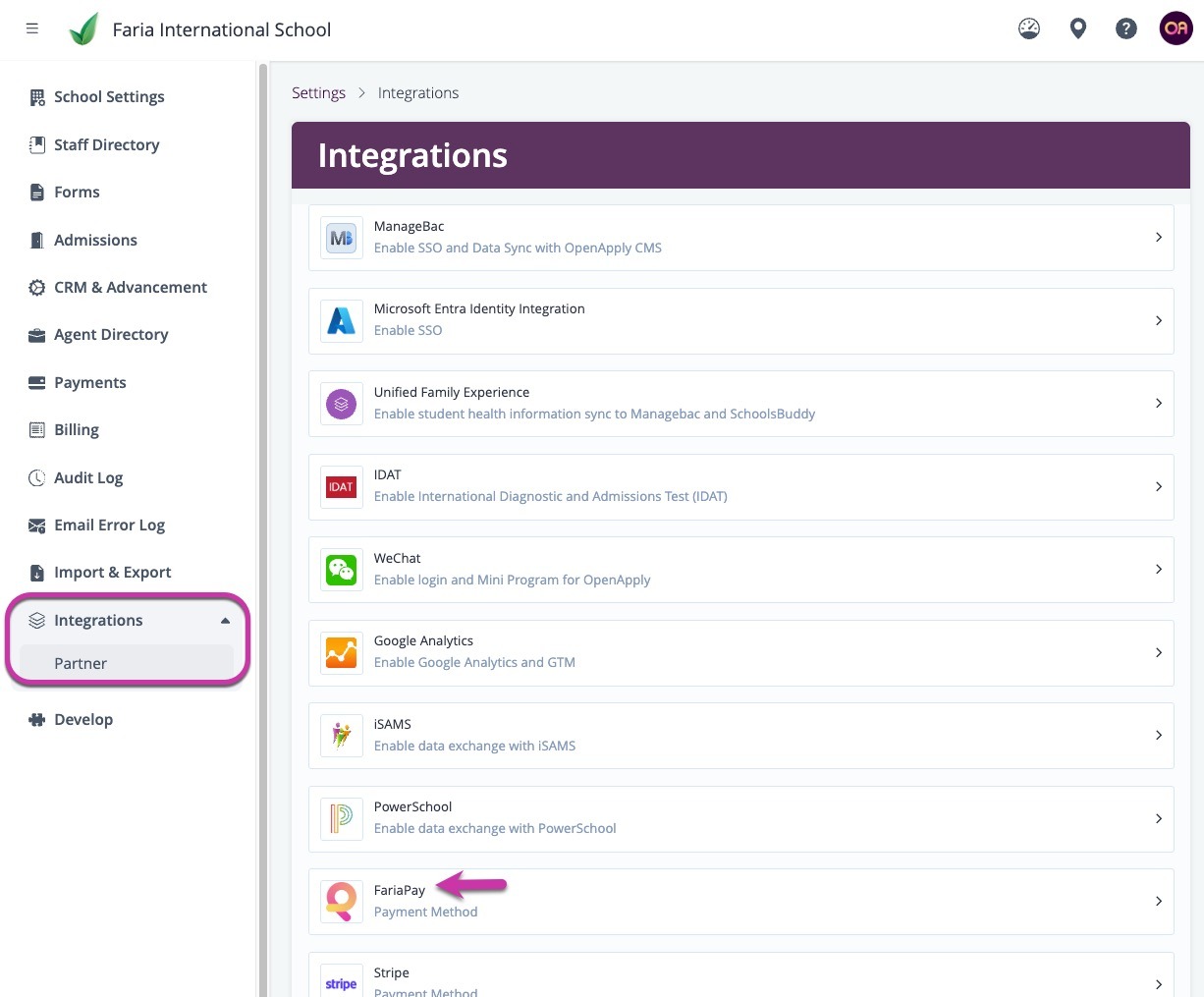The height and width of the screenshot is (997, 1204).
Task: Open the Forms section
Action: pos(77,193)
